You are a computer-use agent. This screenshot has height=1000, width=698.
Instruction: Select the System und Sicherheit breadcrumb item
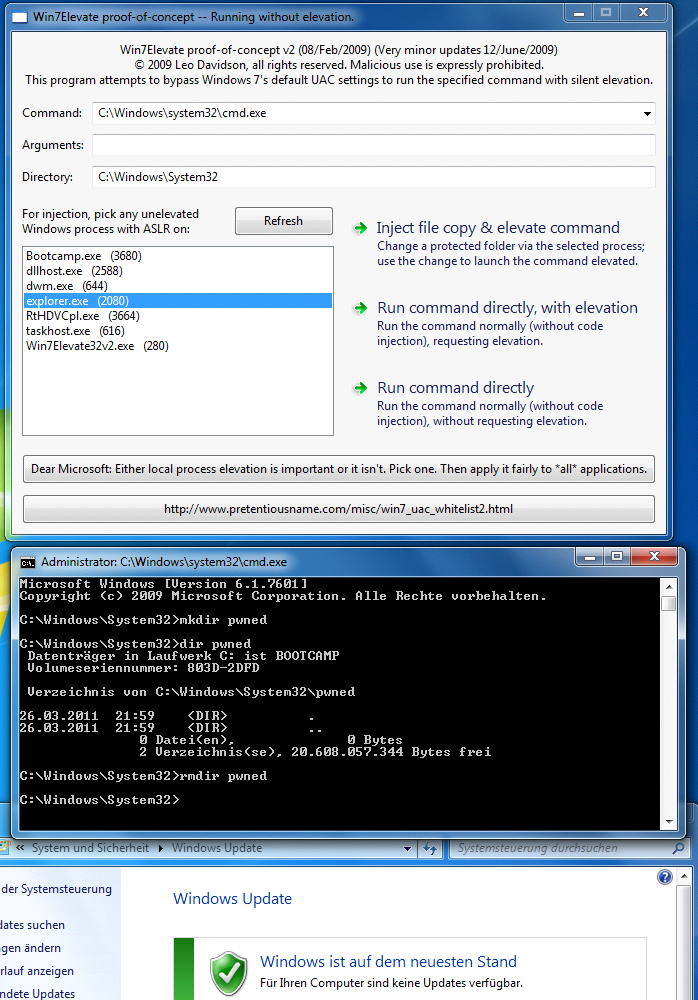(90, 848)
